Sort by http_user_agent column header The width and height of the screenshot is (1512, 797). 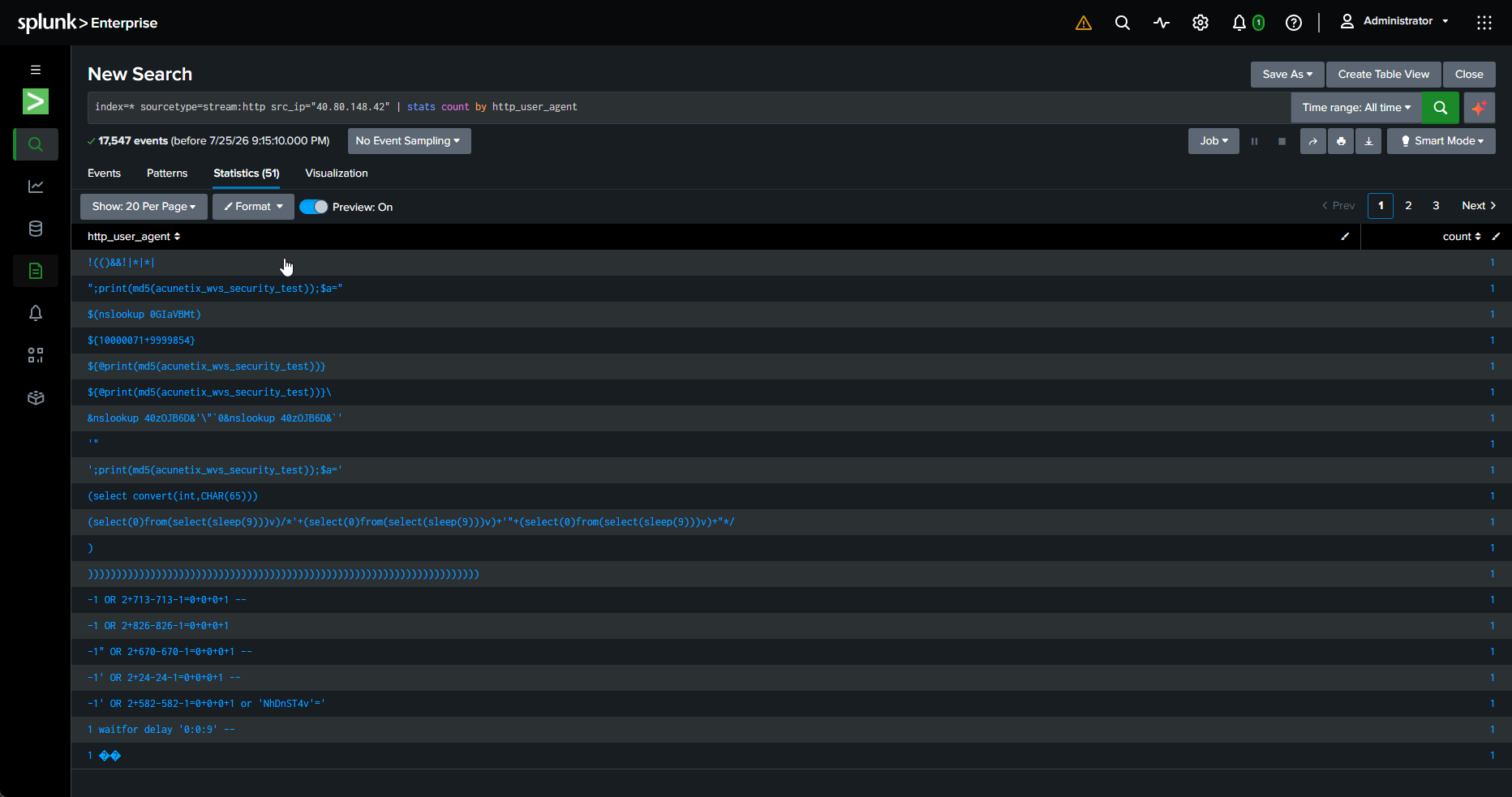[134, 237]
